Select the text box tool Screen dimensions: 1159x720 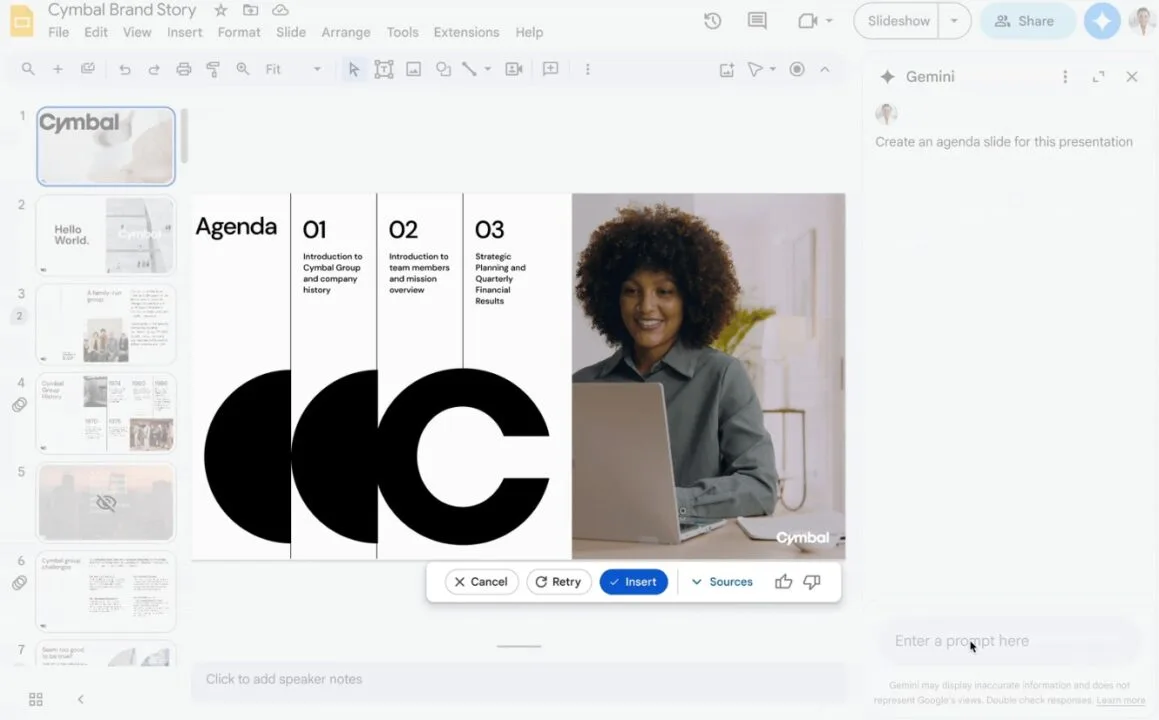point(383,69)
